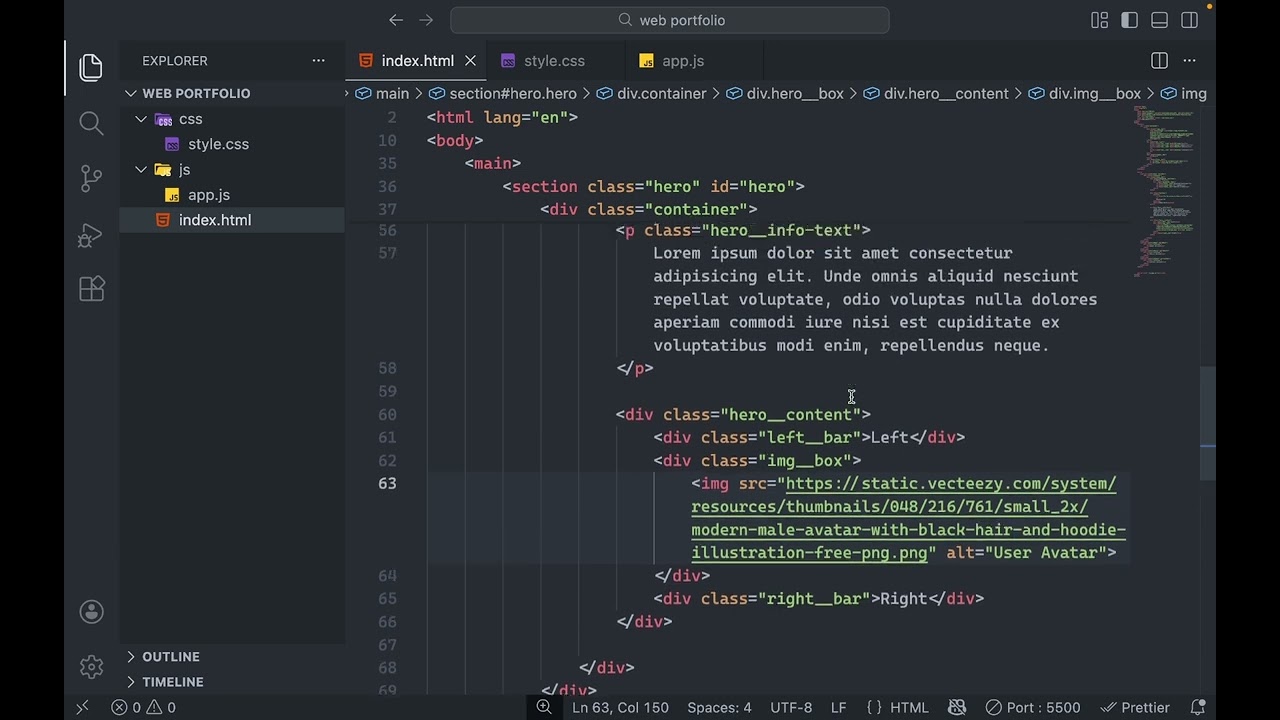The height and width of the screenshot is (720, 1280).
Task: Collapse the WEB PORTFOLIO folder root
Action: 131,93
